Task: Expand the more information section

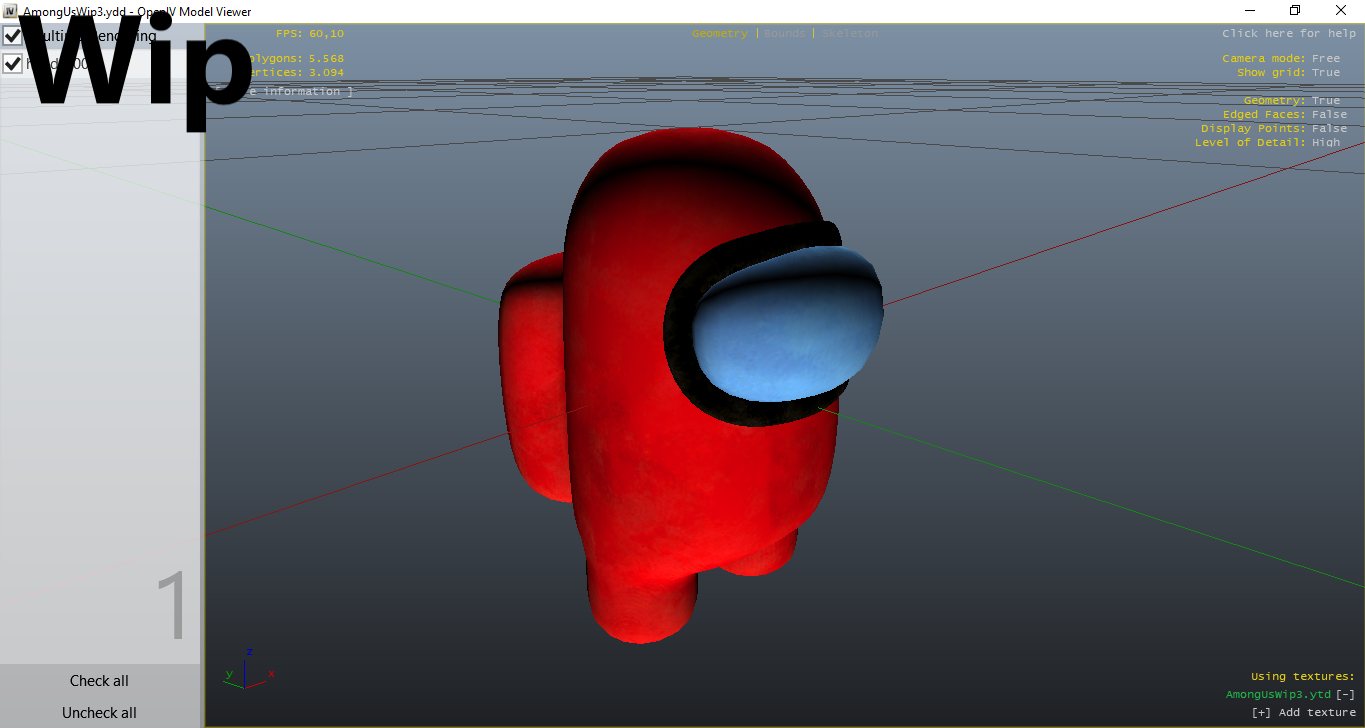Action: [x=283, y=92]
